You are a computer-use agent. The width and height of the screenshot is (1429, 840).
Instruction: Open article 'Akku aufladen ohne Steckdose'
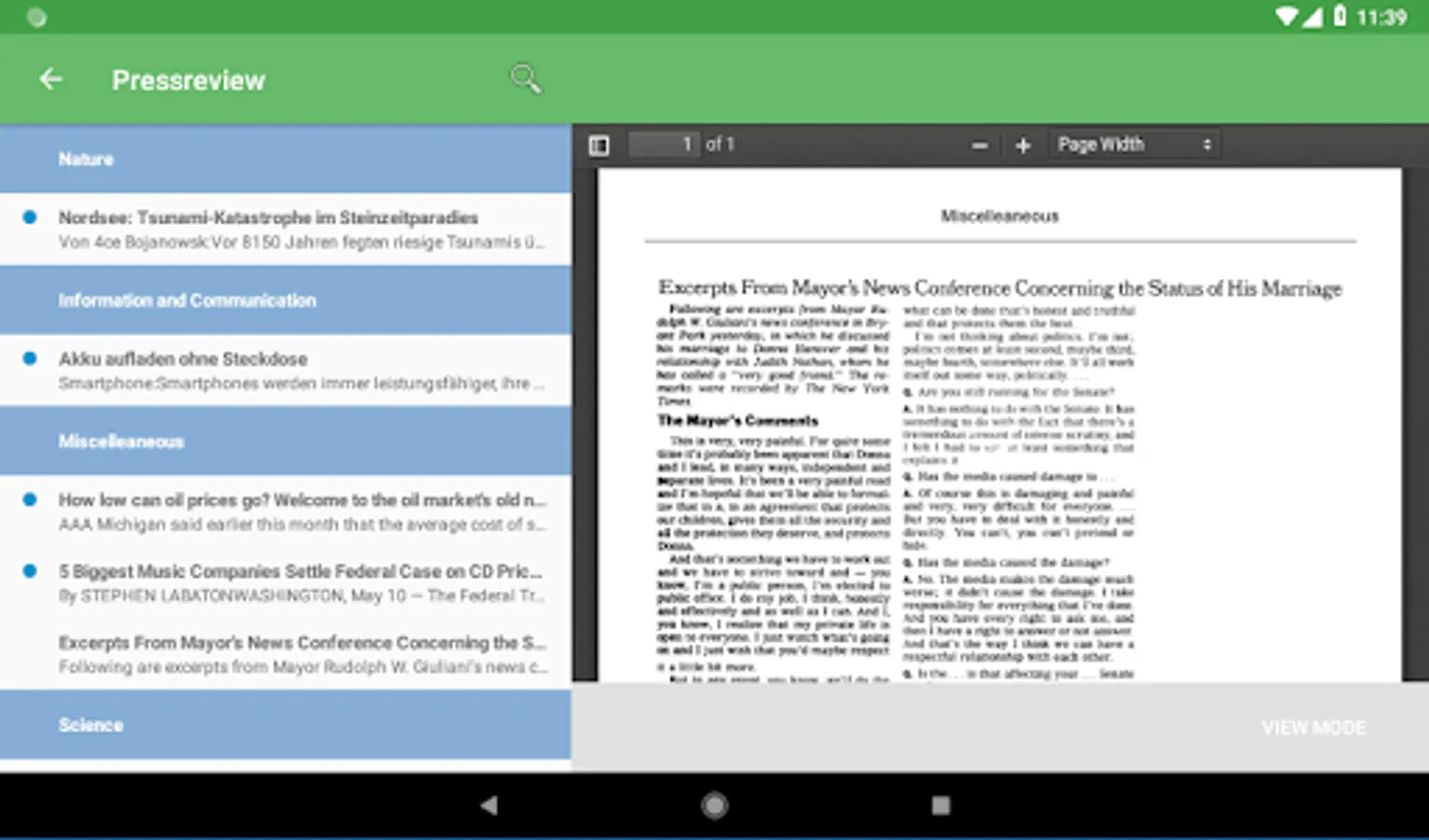[x=286, y=371]
